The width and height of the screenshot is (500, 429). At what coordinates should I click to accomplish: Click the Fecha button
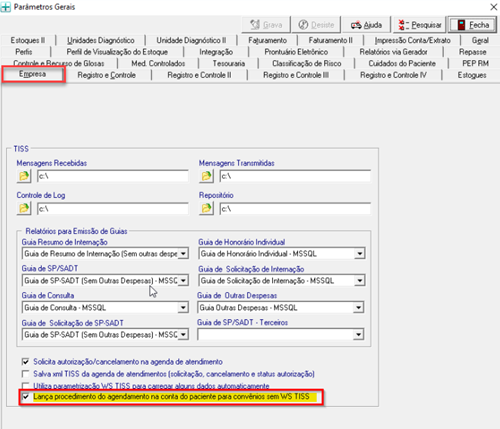click(x=473, y=25)
